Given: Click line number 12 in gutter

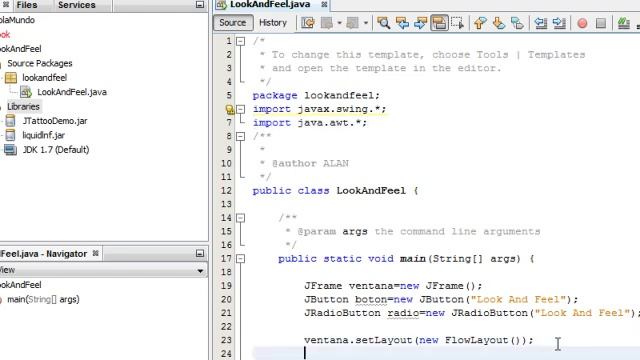Looking at the screenshot, I should [226, 191].
